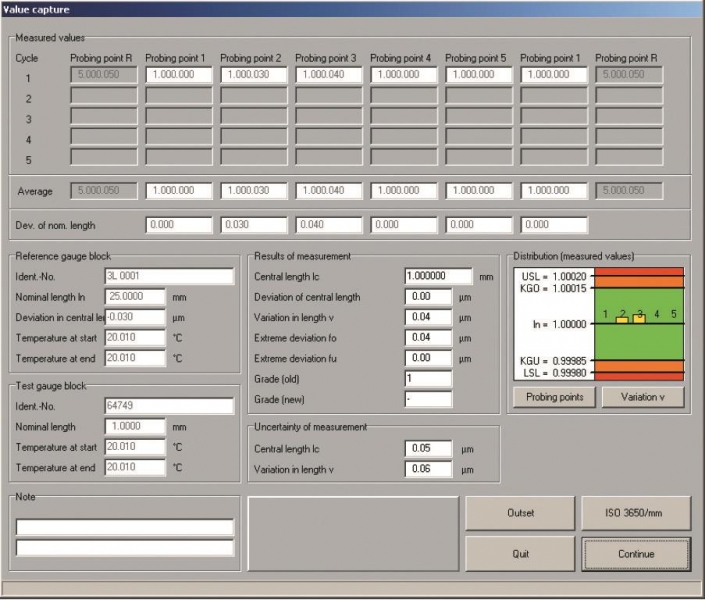This screenshot has height=600, width=705.
Task: Click the 0.030 deviation of nominal length field
Action: click(254, 225)
